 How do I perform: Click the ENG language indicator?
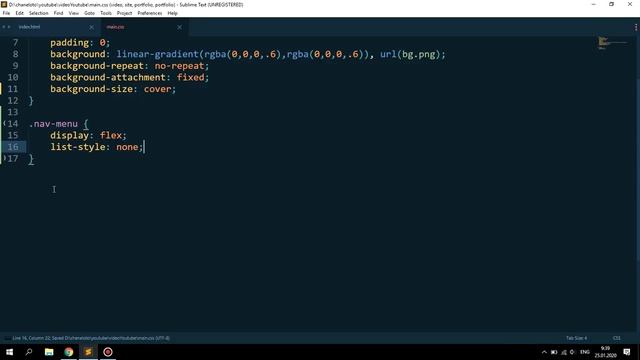coord(585,352)
